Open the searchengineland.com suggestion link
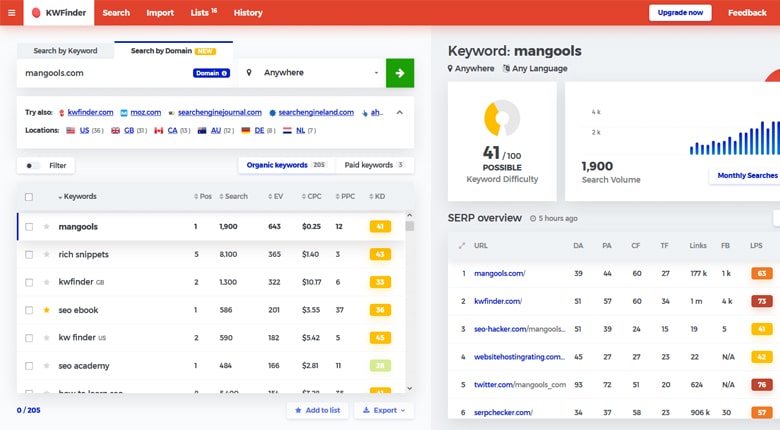The width and height of the screenshot is (780, 430). click(x=316, y=112)
